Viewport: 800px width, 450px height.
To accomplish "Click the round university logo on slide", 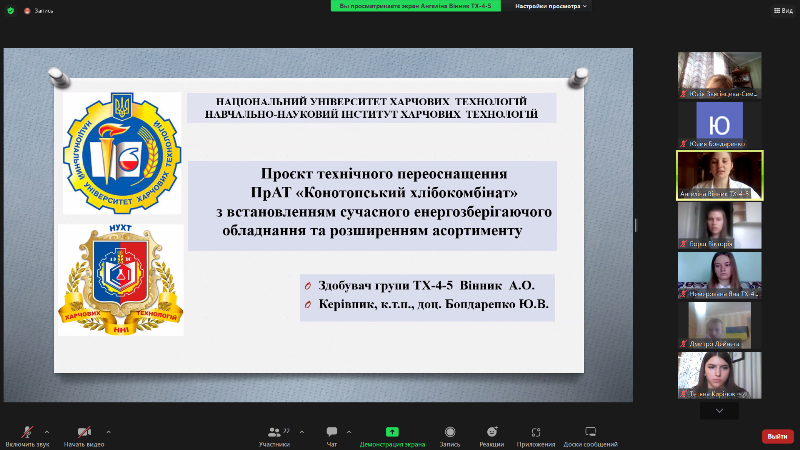I will (x=122, y=153).
